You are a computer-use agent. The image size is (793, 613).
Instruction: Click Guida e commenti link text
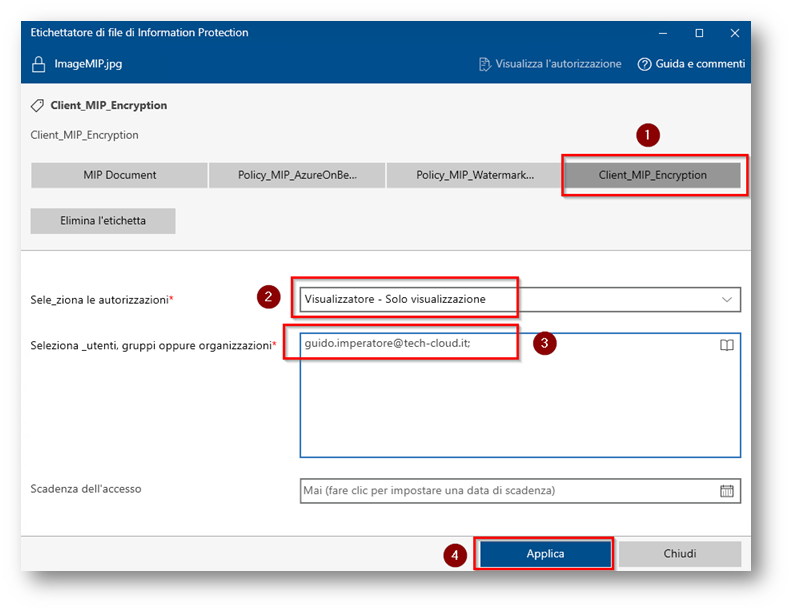700,64
